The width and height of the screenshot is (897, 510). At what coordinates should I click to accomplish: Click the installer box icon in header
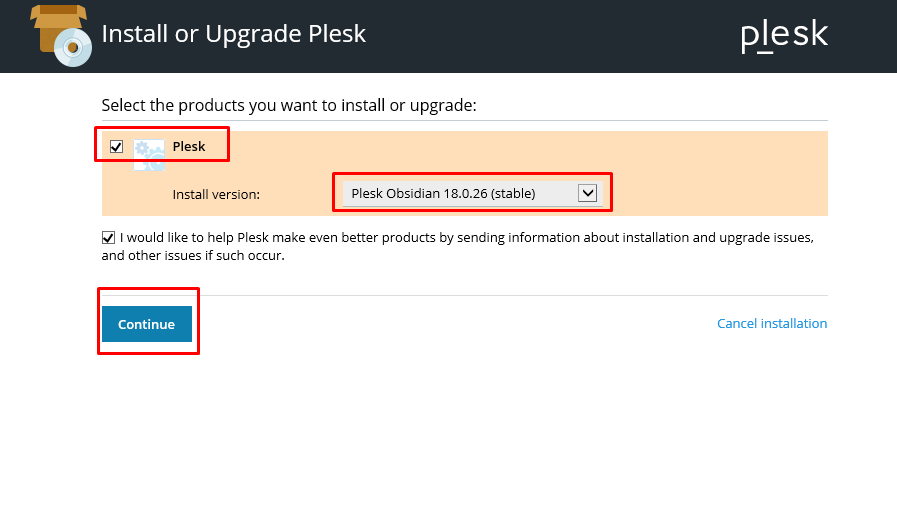pos(61,35)
